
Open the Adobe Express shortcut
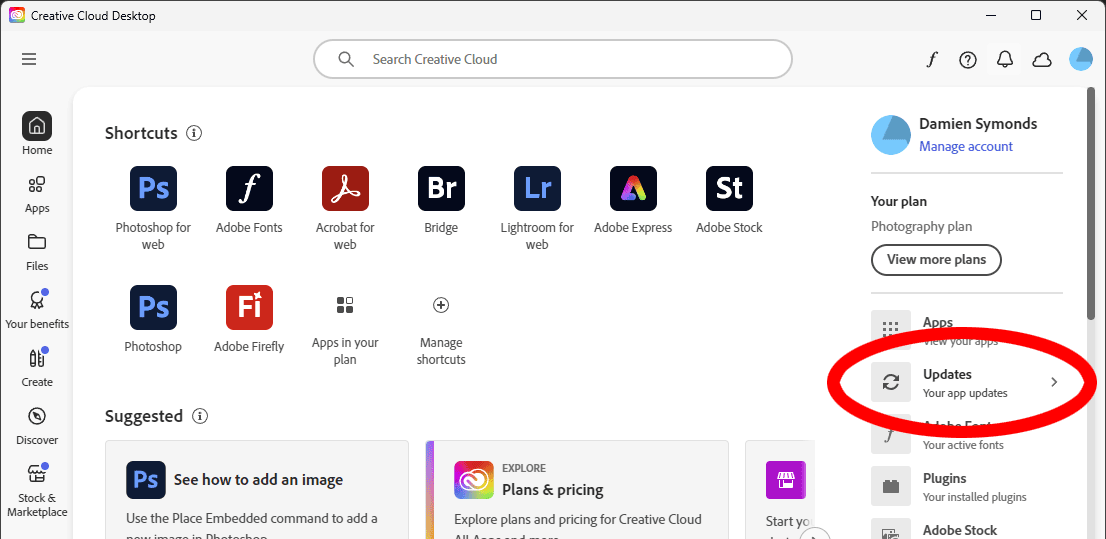(633, 189)
